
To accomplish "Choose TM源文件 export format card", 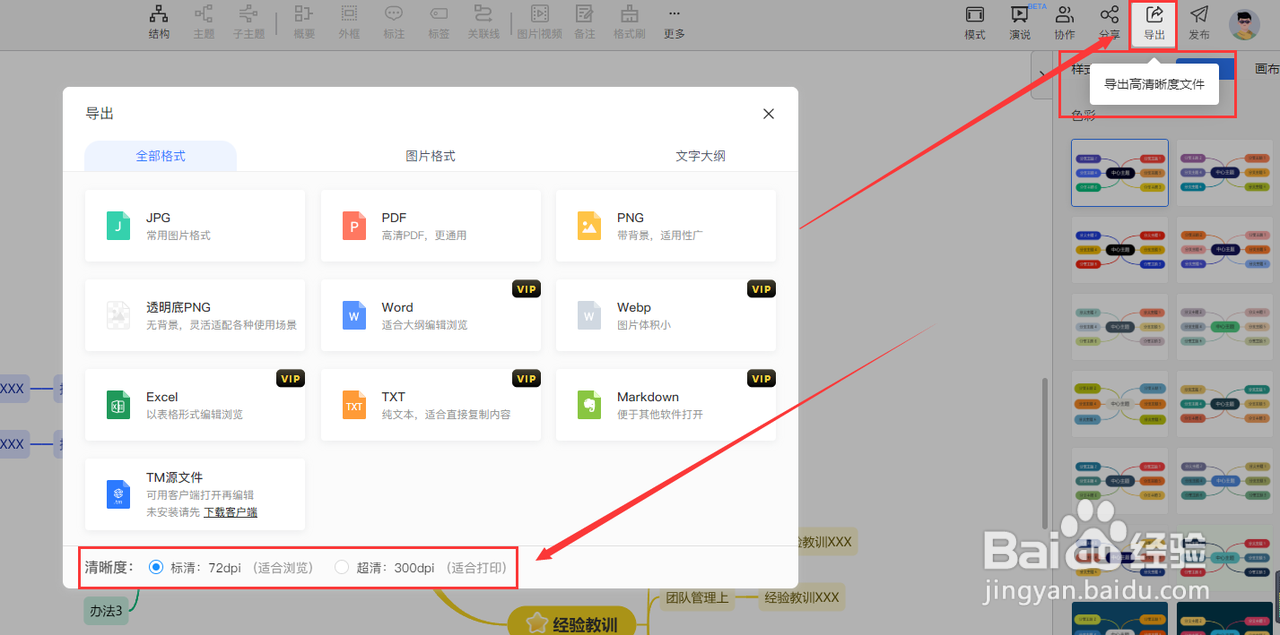I will (195, 494).
